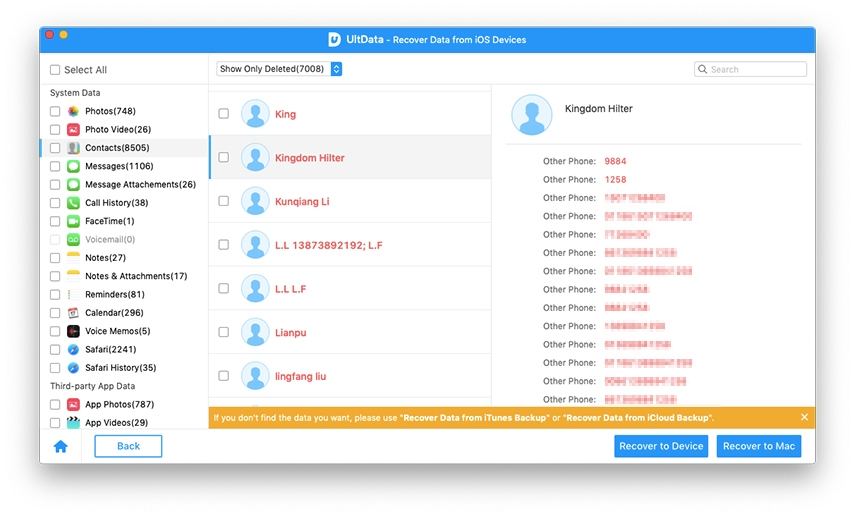The image size is (855, 516).
Task: Select the Safari History(35) category
Action: tap(121, 368)
